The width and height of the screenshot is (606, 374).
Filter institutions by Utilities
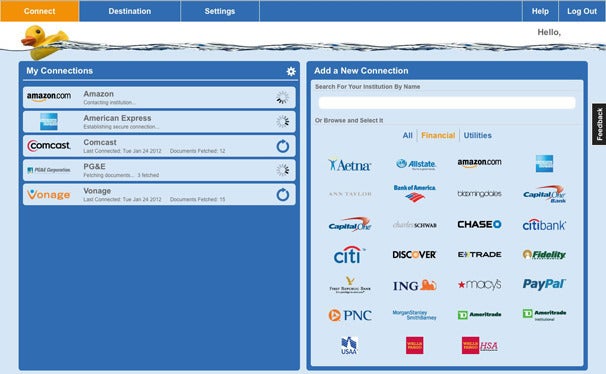[x=478, y=136]
